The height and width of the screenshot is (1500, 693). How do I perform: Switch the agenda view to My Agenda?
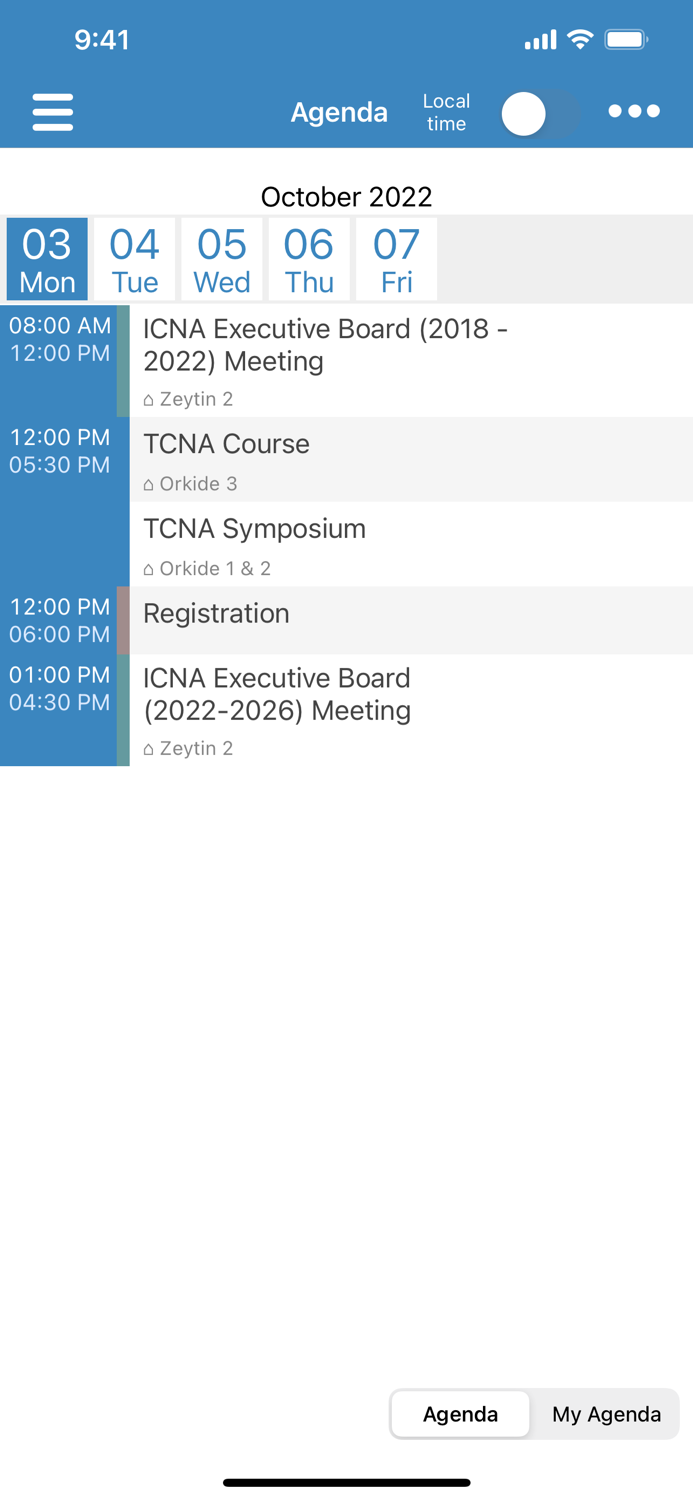(x=605, y=1414)
